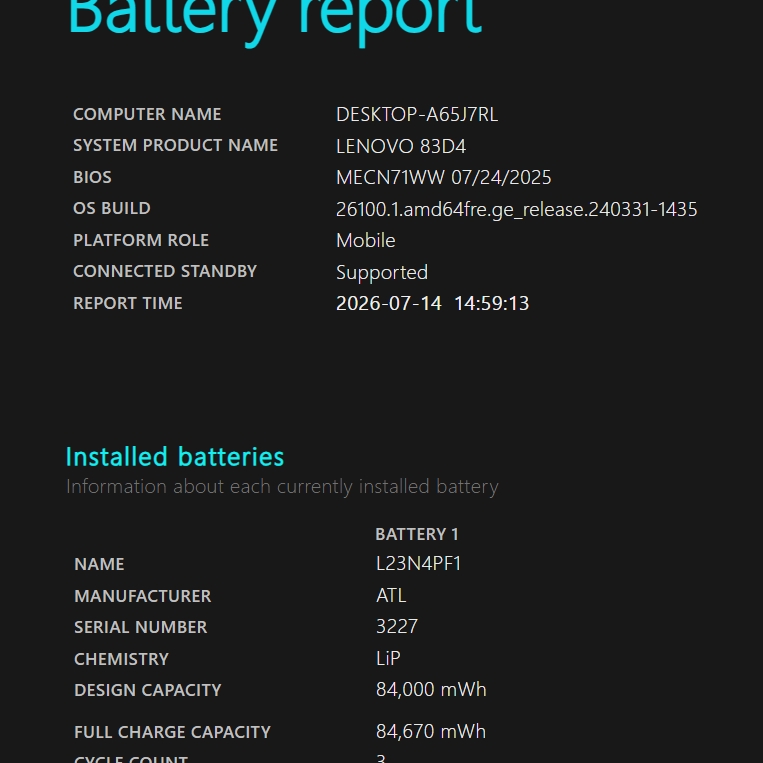Select the full charge capacity 84,670 mWh

tap(431, 732)
